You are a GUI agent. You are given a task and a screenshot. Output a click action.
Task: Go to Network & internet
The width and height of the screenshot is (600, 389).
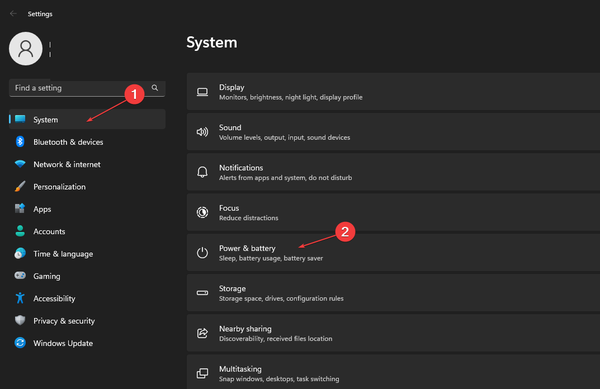point(87,164)
